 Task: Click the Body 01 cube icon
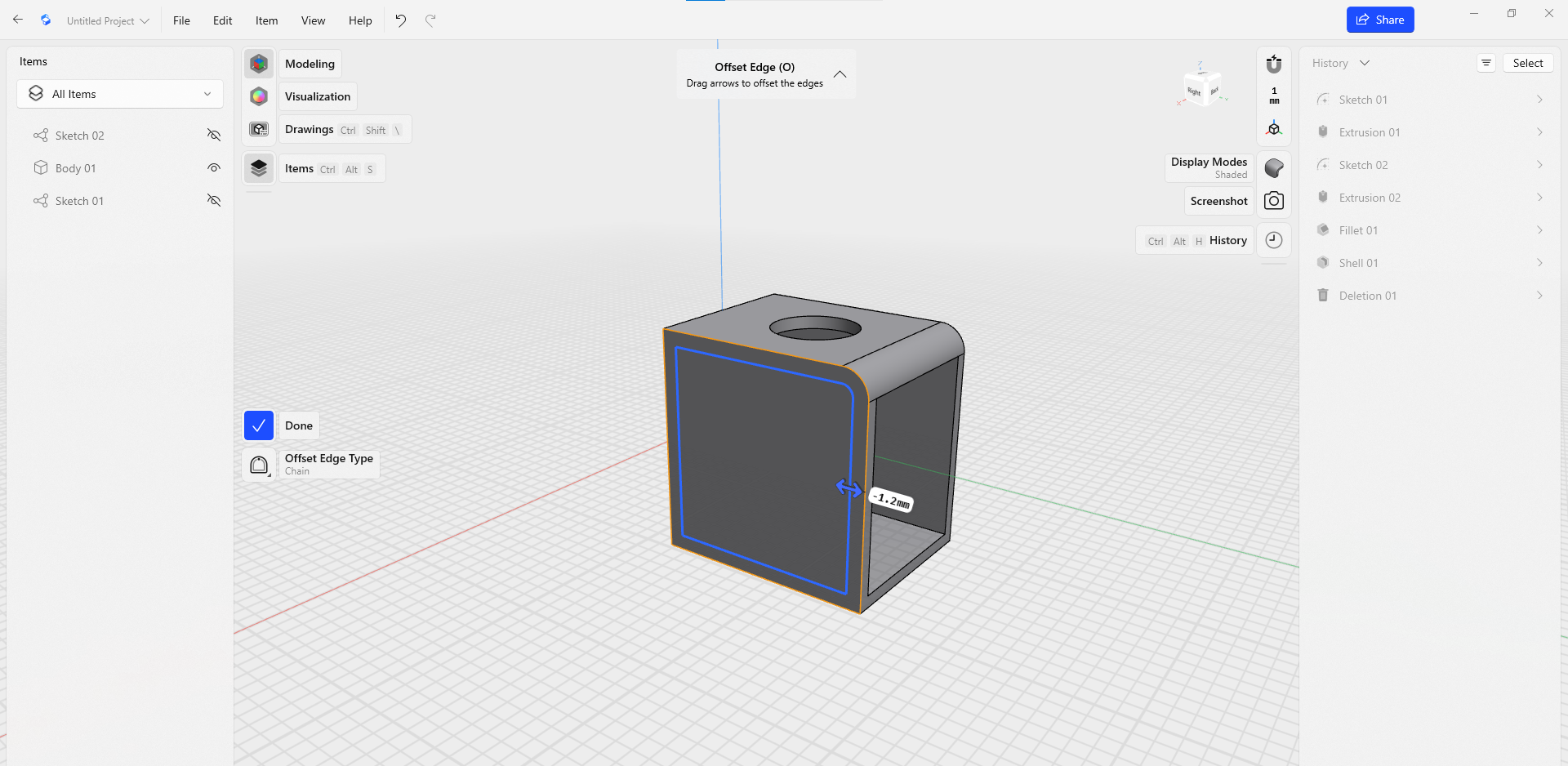click(x=41, y=168)
